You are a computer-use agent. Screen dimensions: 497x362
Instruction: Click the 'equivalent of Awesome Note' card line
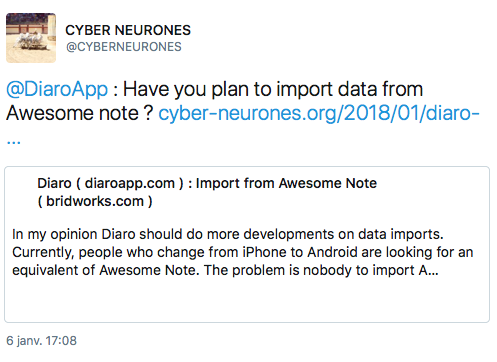(x=105, y=270)
